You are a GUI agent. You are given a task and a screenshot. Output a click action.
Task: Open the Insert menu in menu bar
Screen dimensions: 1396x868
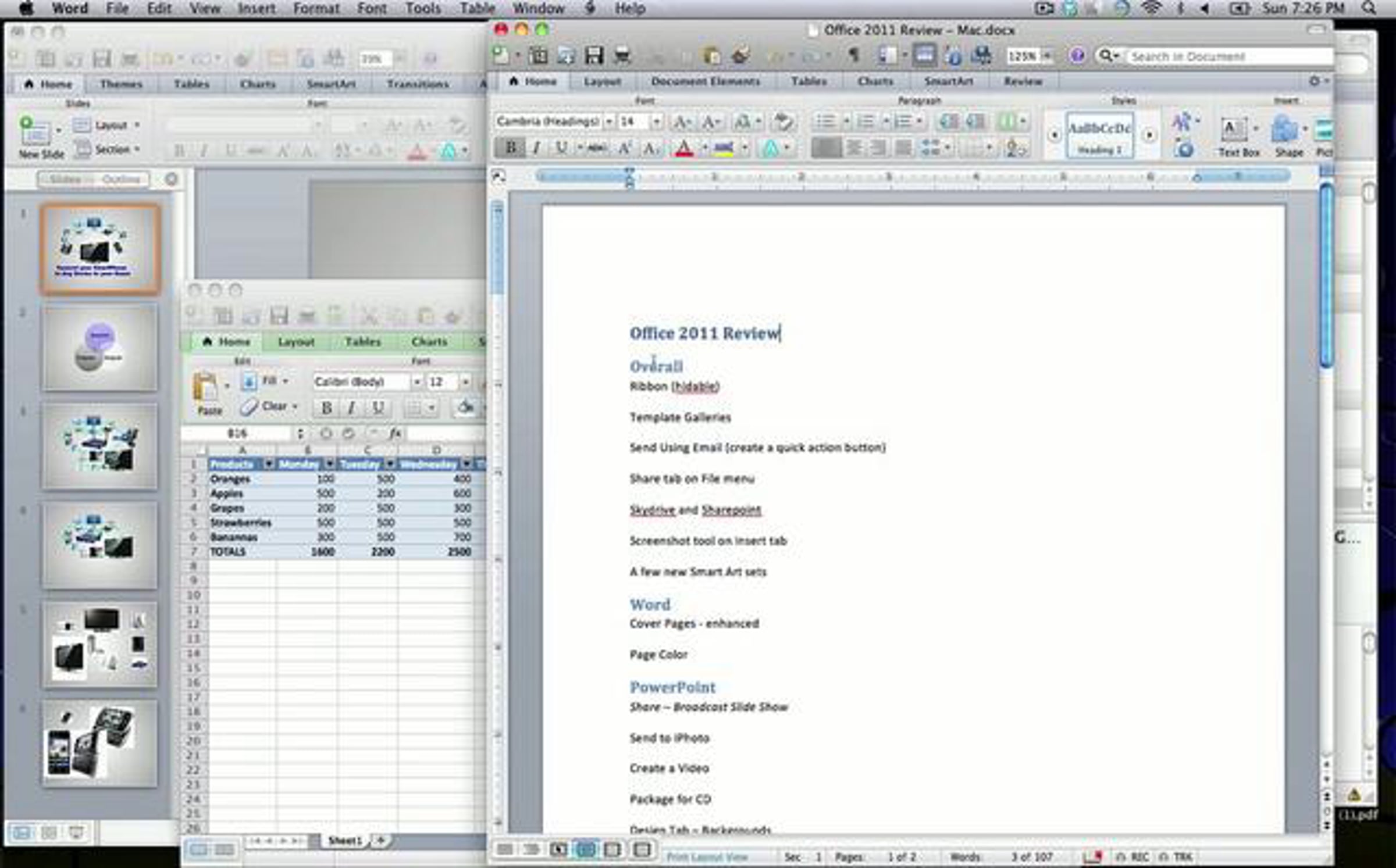(x=257, y=8)
